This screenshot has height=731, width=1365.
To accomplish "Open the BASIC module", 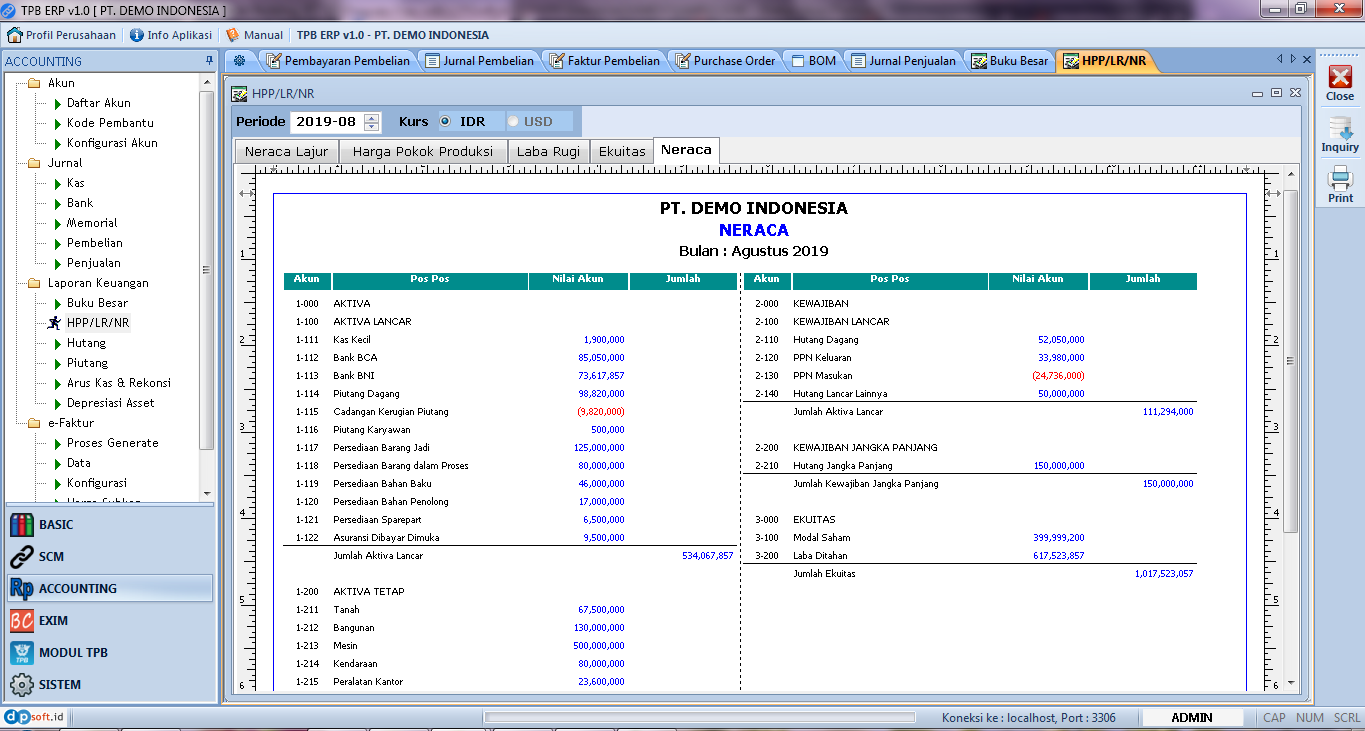I will 56,524.
